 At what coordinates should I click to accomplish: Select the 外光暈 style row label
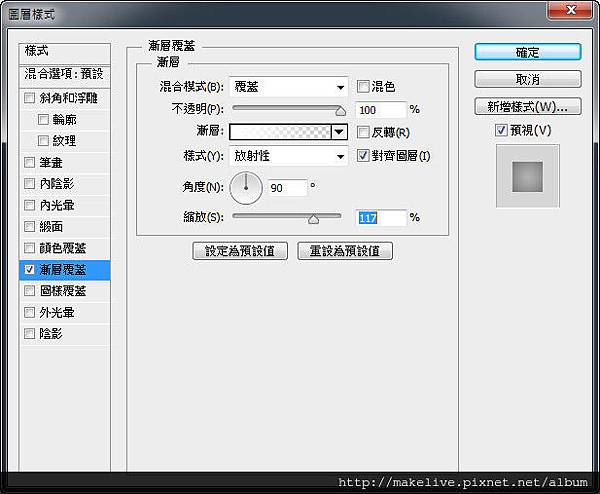57,313
